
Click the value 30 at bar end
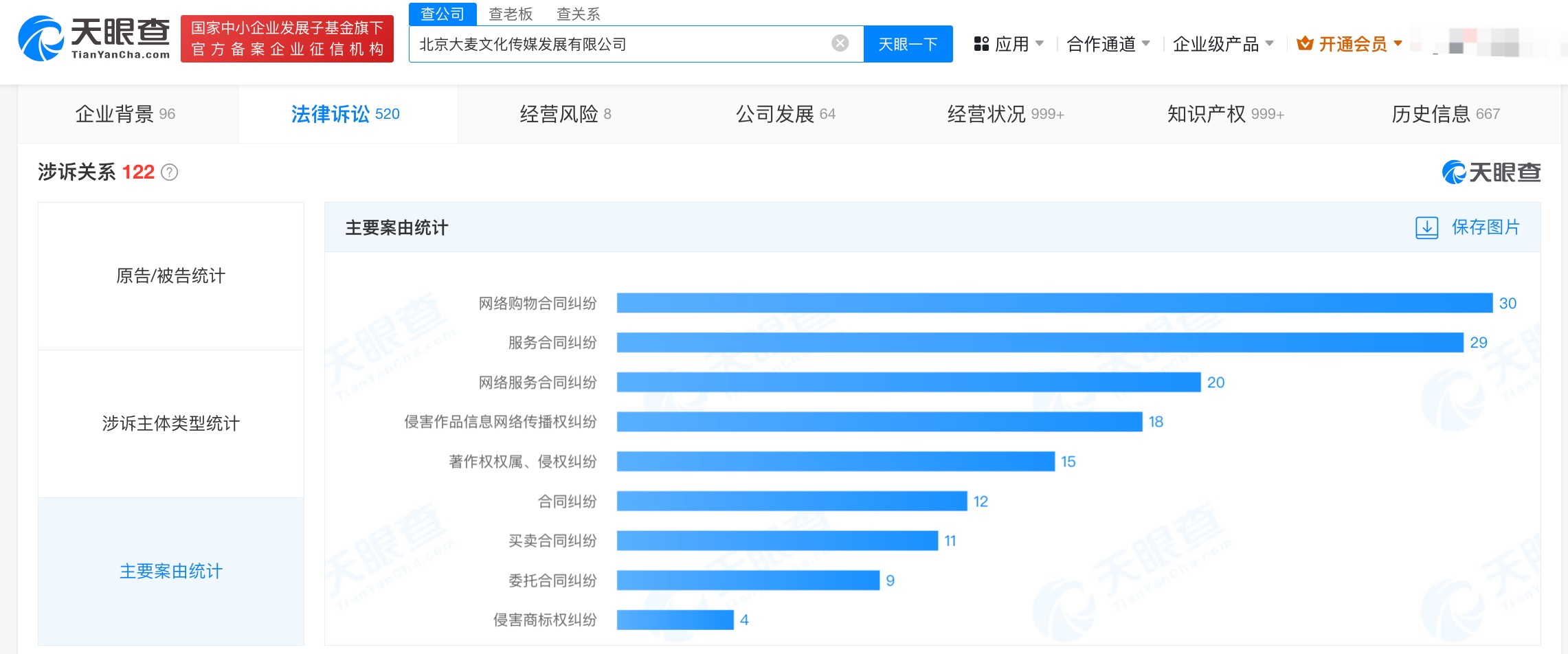click(1508, 303)
